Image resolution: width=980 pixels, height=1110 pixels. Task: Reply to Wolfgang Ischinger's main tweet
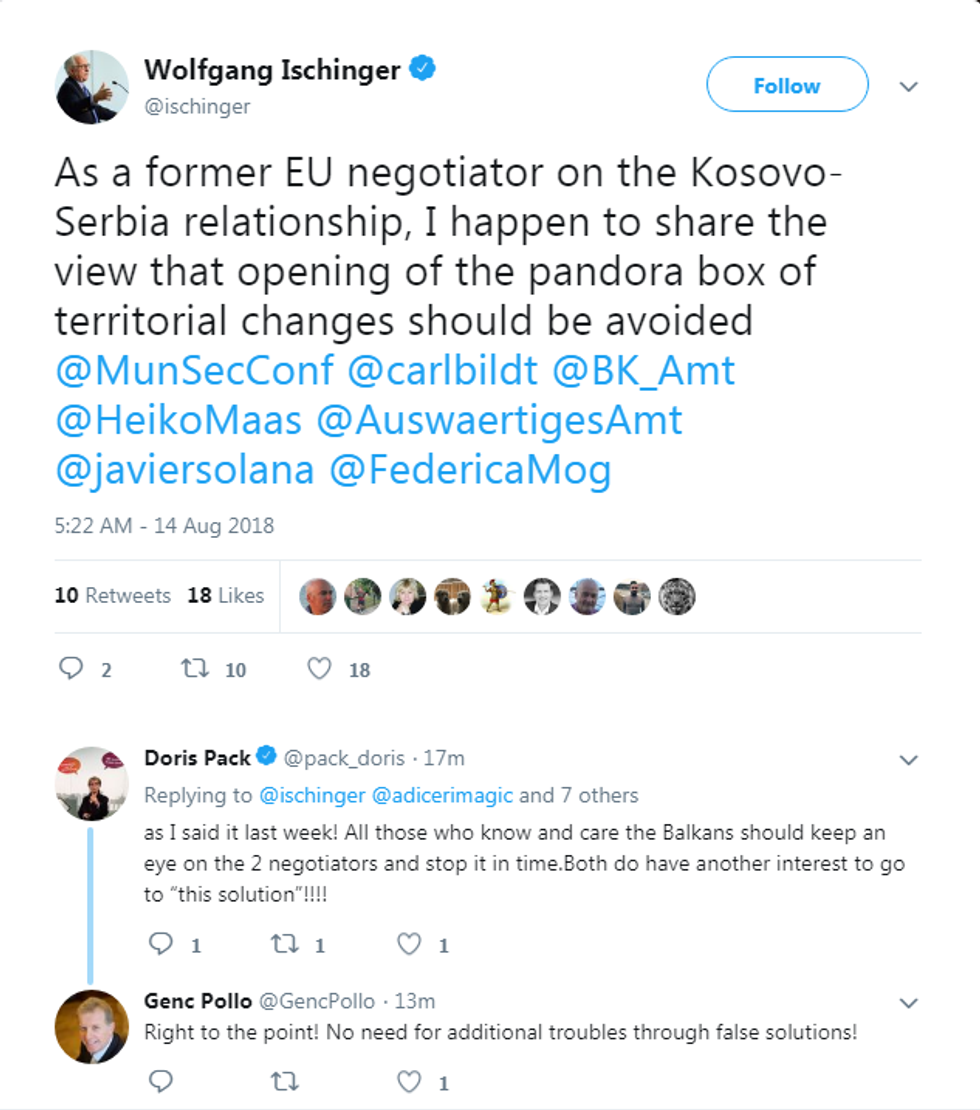(x=70, y=668)
